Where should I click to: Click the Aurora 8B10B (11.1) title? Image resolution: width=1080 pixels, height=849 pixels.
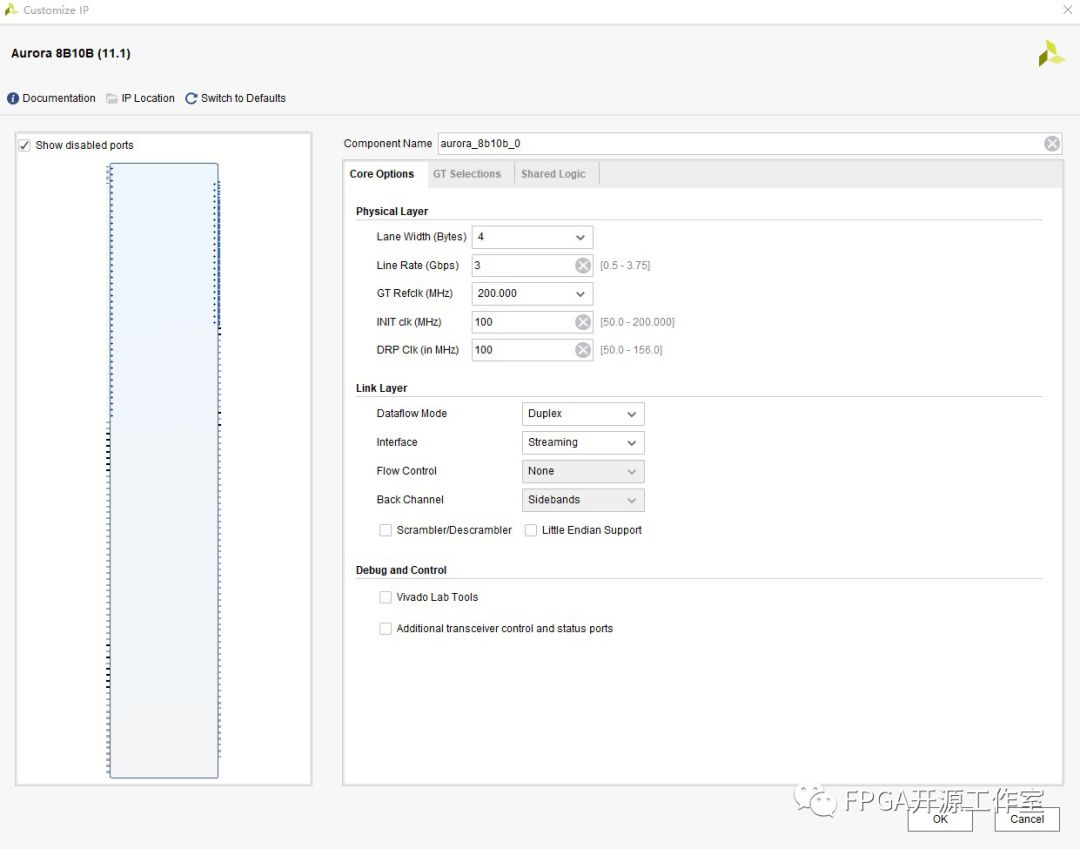pos(71,53)
